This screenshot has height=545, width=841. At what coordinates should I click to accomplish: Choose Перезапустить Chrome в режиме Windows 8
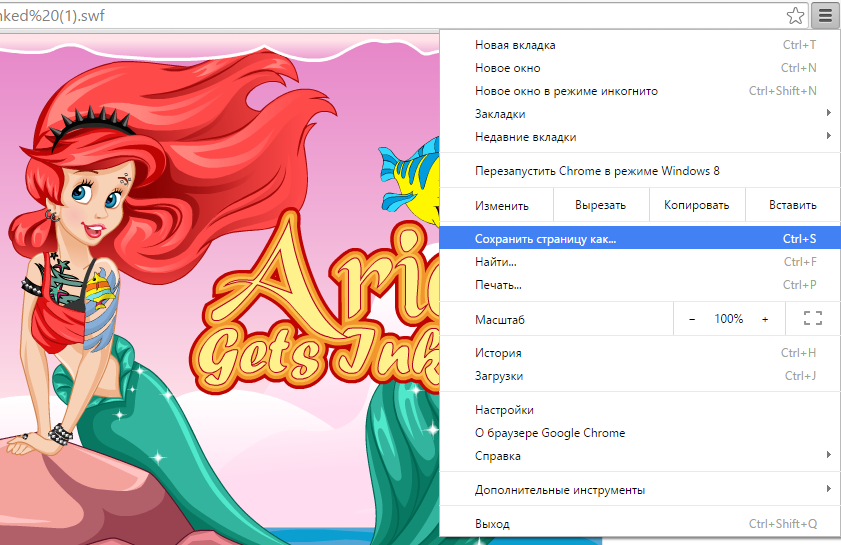pos(640,171)
